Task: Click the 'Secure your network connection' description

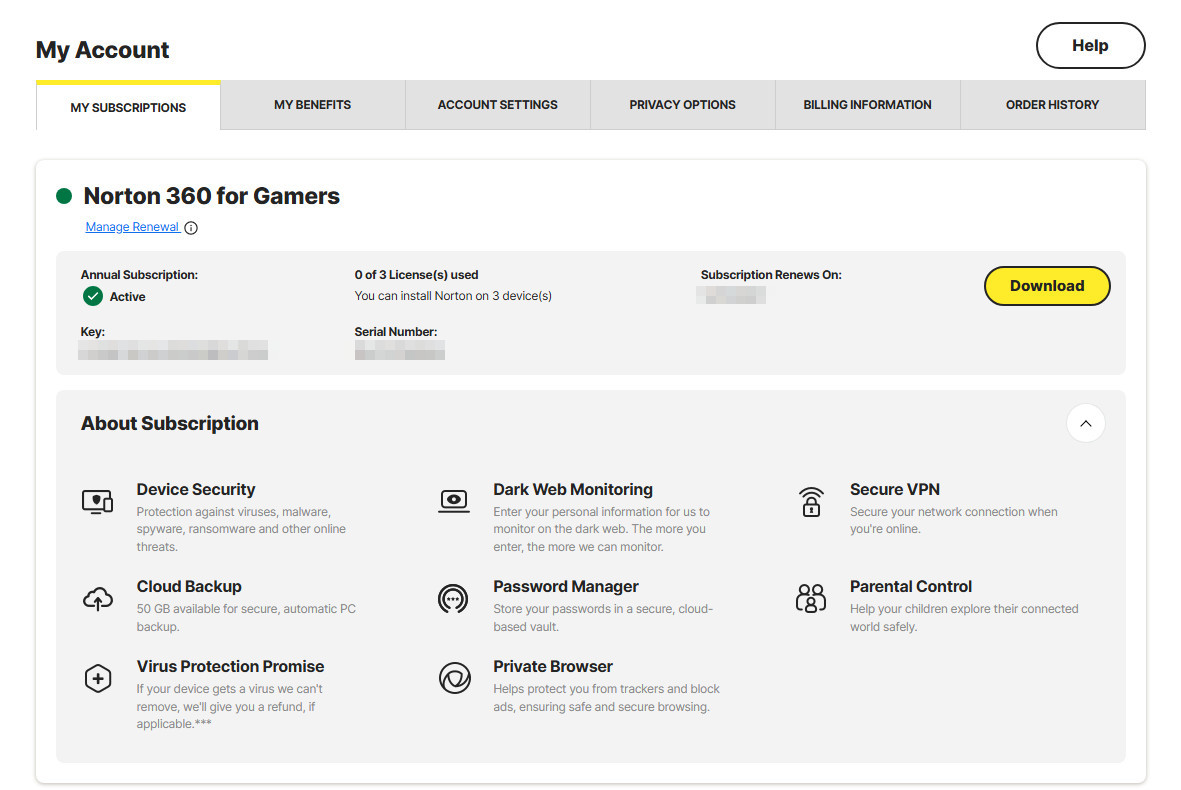Action: (x=954, y=520)
